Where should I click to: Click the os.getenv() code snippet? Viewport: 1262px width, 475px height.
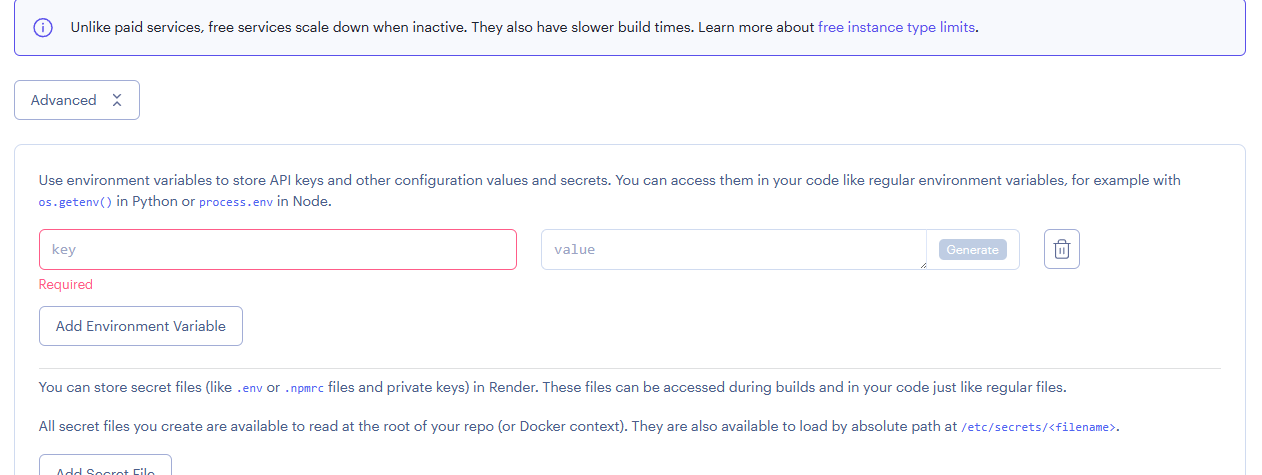pyautogui.click(x=75, y=202)
